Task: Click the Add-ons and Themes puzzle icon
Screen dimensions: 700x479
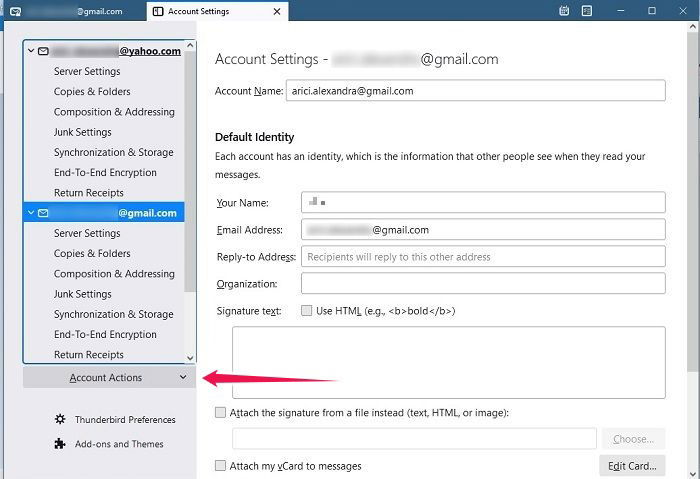Action: [x=60, y=444]
